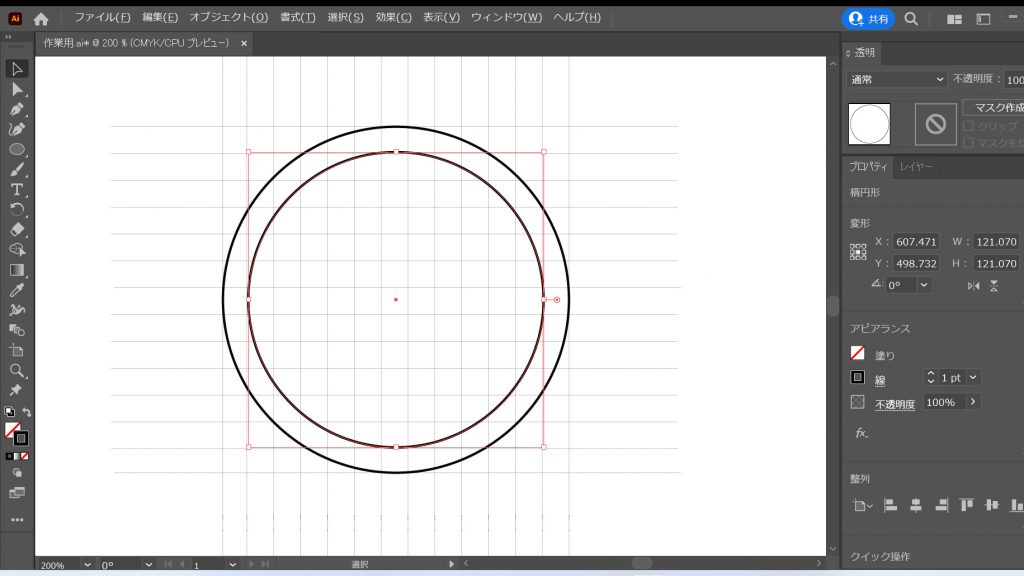Image resolution: width=1024 pixels, height=576 pixels.
Task: Reset default fill and stroke
Action: (9, 412)
